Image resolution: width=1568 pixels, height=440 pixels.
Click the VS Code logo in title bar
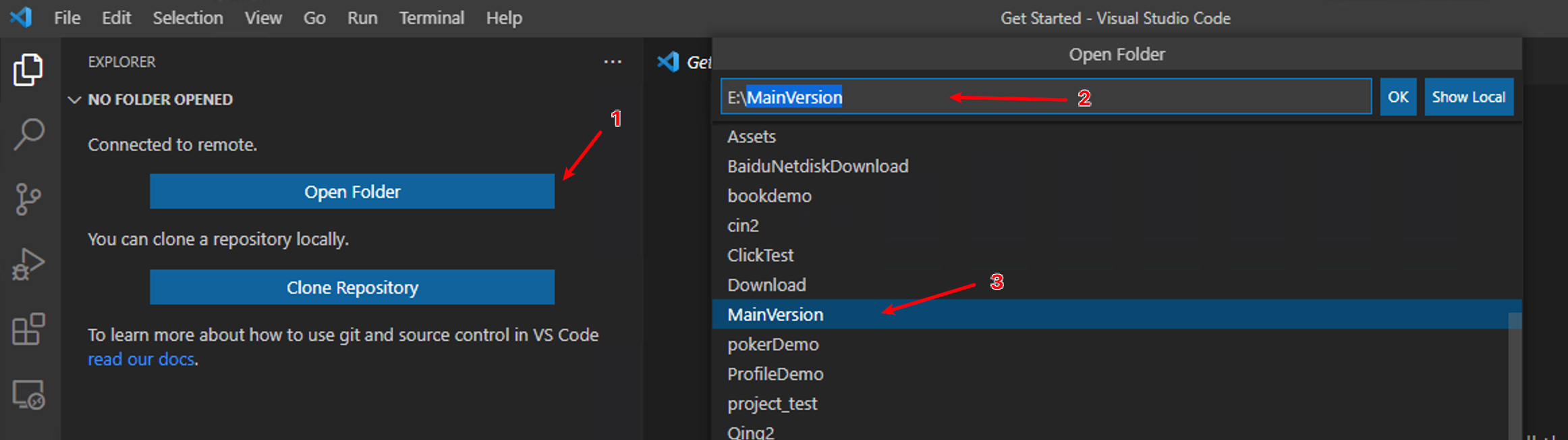pos(21,17)
